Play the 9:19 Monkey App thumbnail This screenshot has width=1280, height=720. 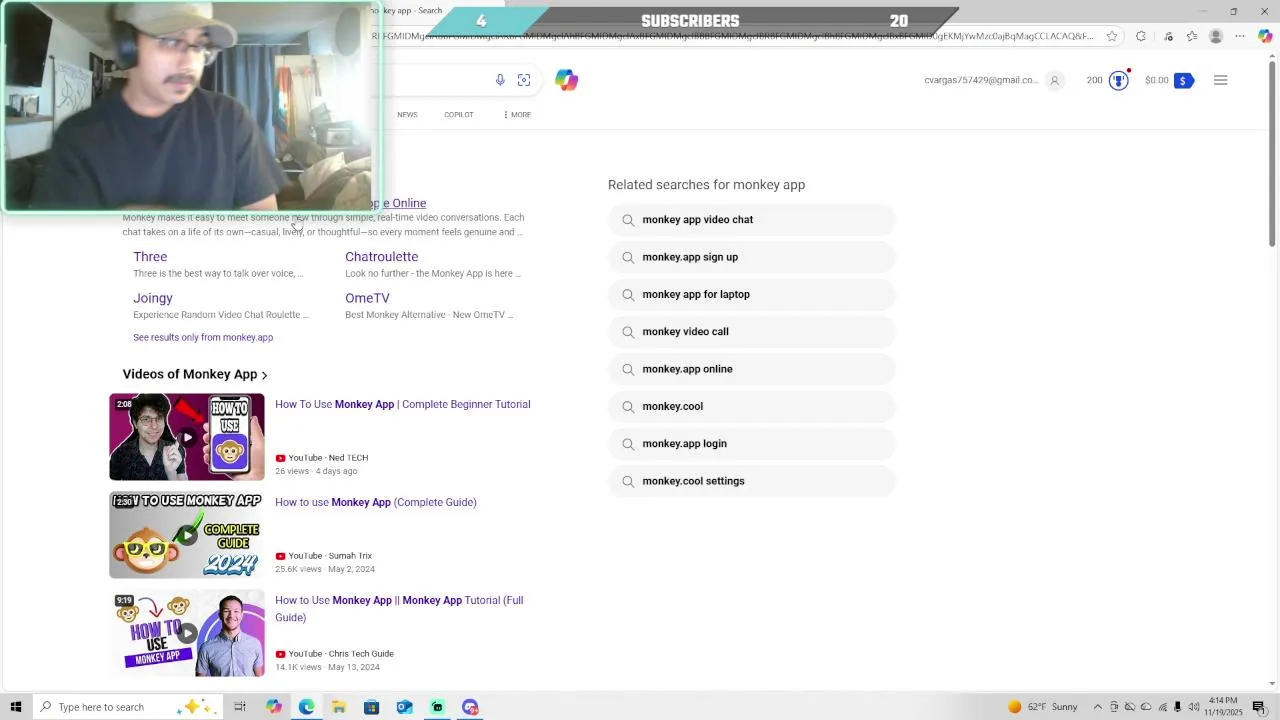coord(187,633)
